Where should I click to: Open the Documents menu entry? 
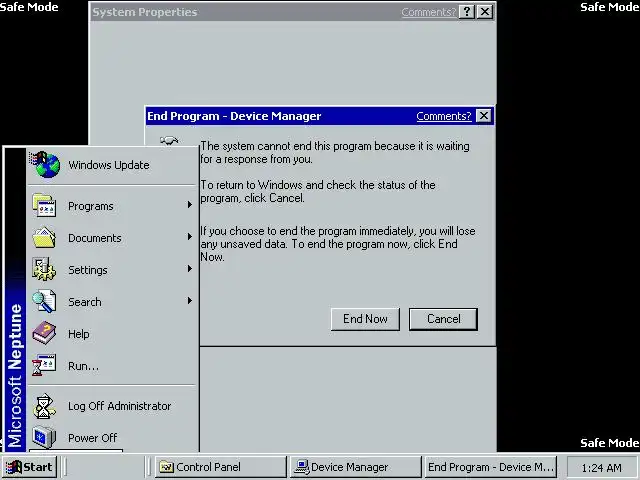[112, 238]
